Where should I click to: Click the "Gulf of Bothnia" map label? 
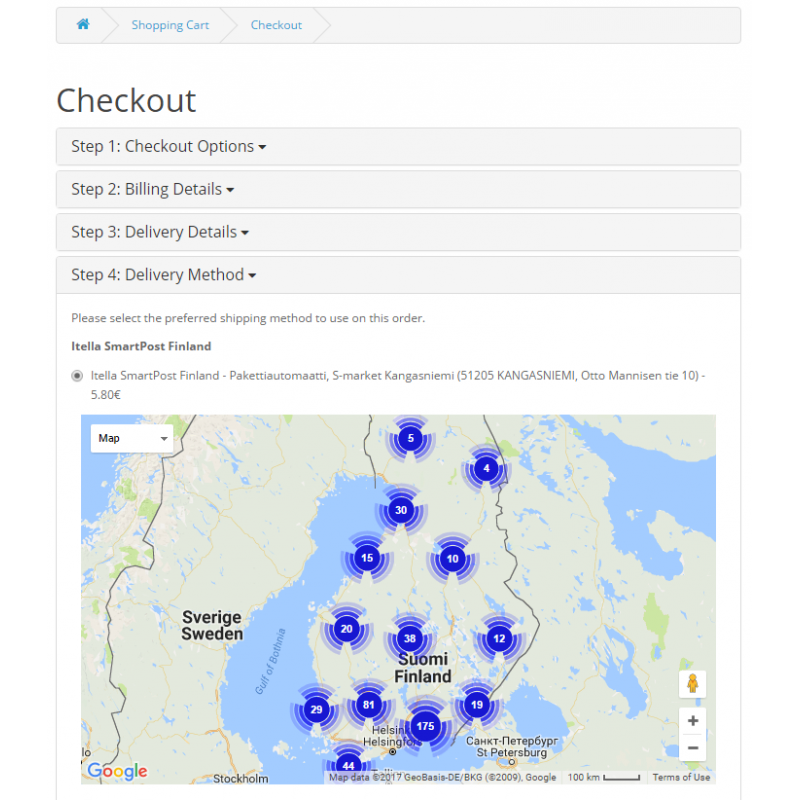[270, 661]
